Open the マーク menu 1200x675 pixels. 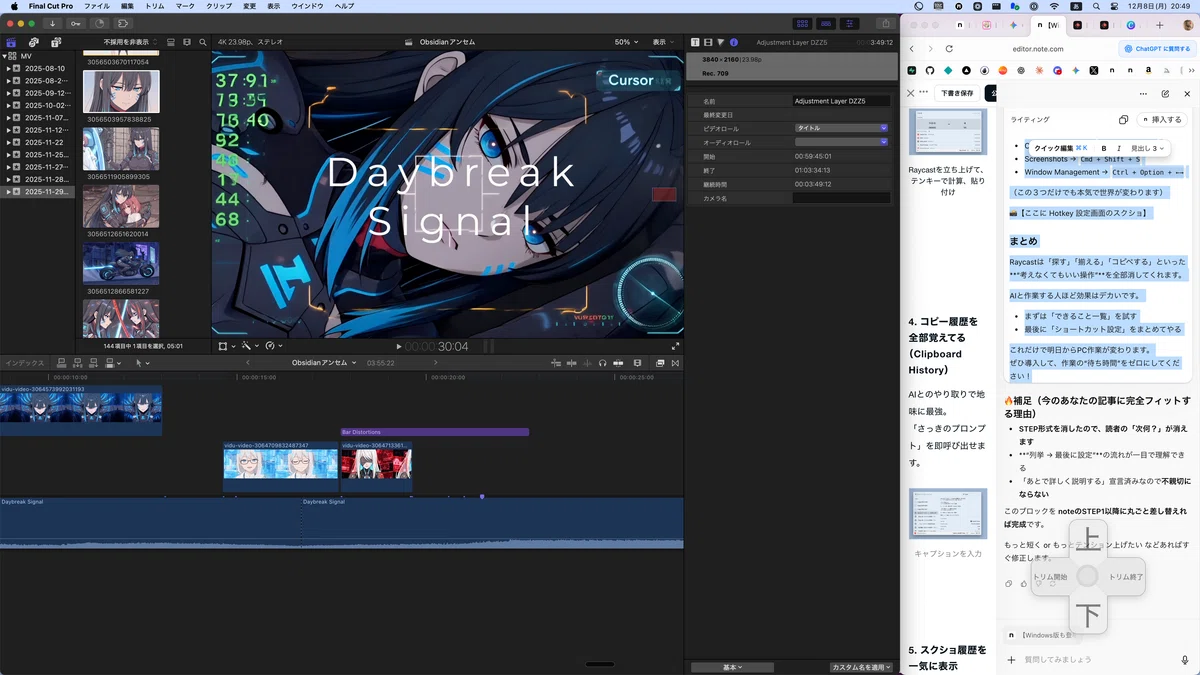[x=185, y=6]
